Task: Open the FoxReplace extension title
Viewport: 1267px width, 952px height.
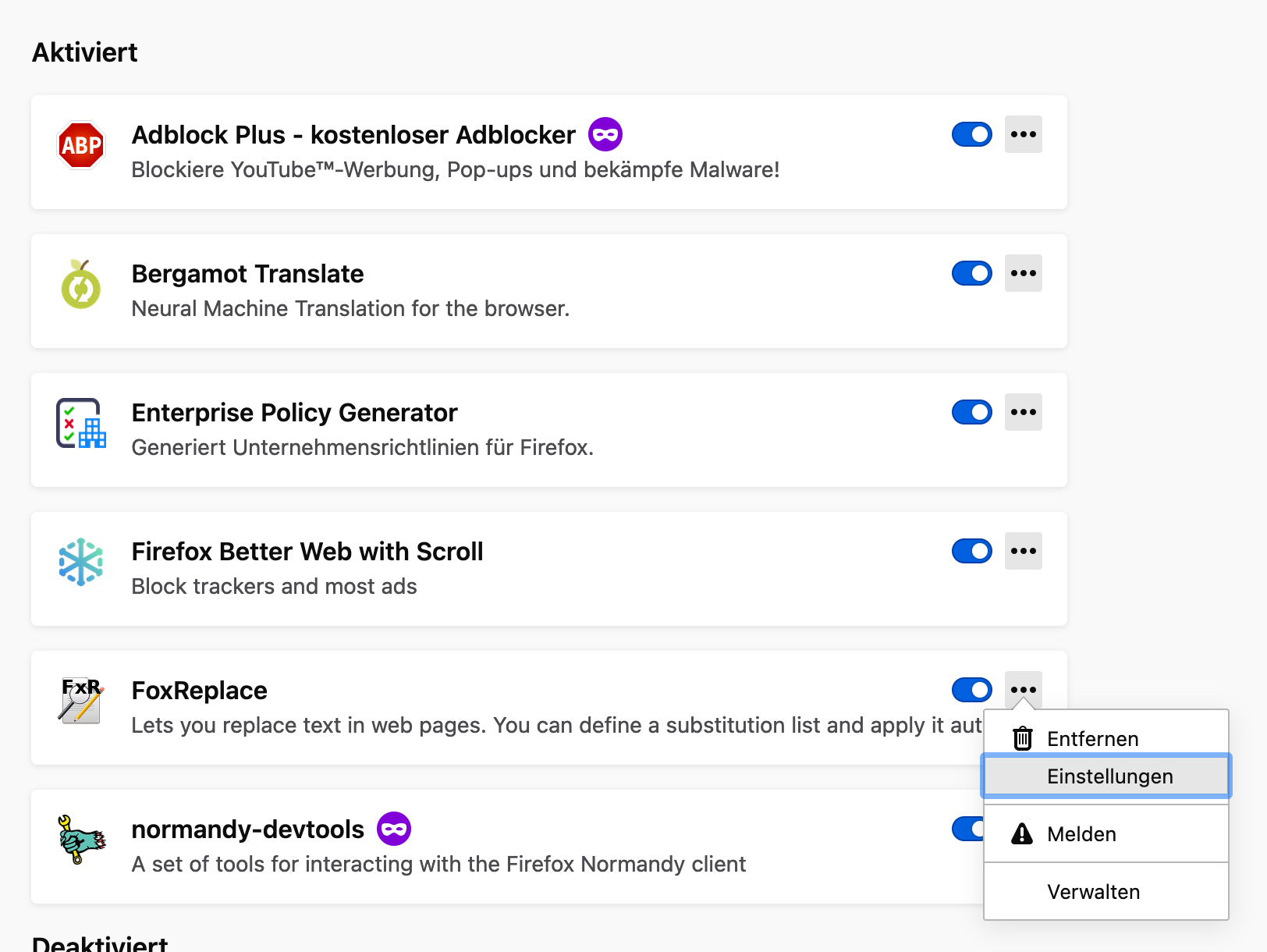Action: tap(200, 691)
